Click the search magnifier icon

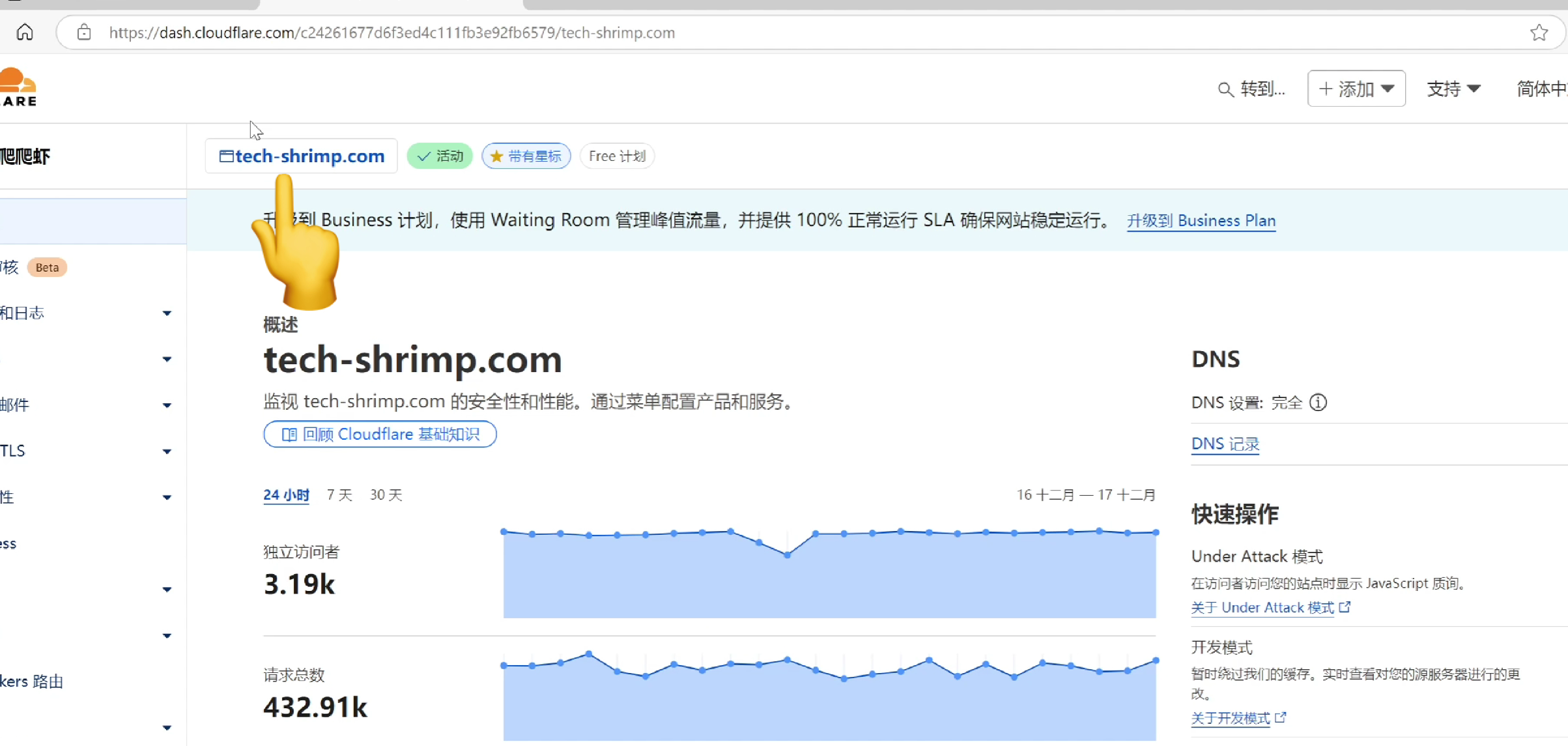pos(1225,89)
